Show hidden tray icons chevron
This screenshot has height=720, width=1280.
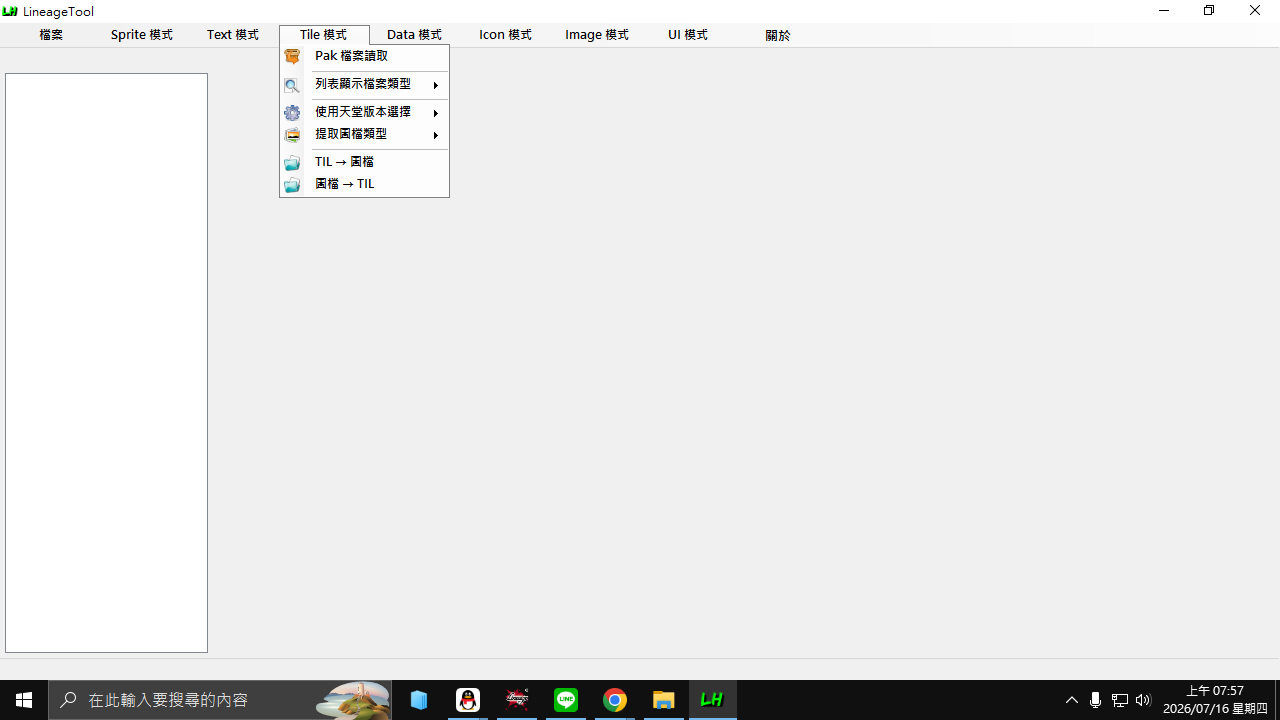pyautogui.click(x=1072, y=700)
